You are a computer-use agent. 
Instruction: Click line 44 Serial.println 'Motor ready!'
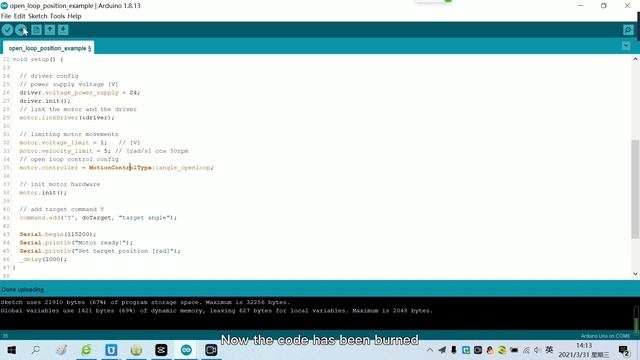[x=76, y=242]
